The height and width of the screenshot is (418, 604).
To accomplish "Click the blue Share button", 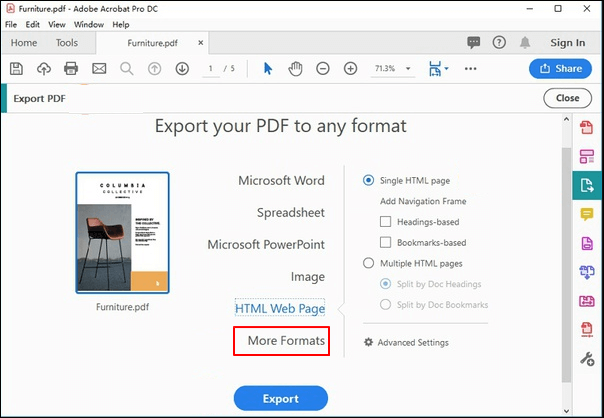I will [x=560, y=69].
